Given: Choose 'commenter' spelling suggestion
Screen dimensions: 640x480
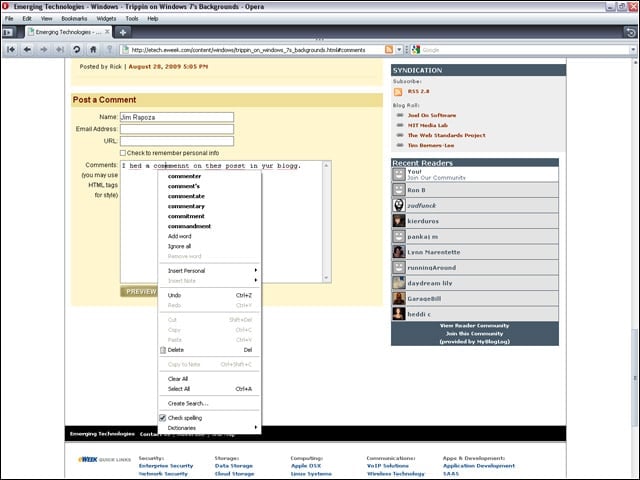Looking at the screenshot, I should (x=184, y=176).
